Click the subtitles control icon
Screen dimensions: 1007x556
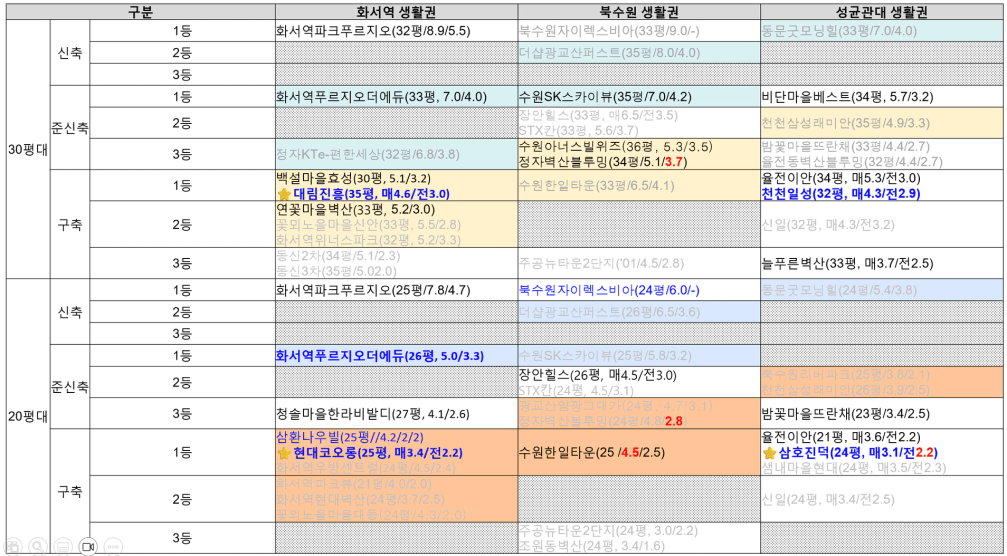tap(62, 546)
